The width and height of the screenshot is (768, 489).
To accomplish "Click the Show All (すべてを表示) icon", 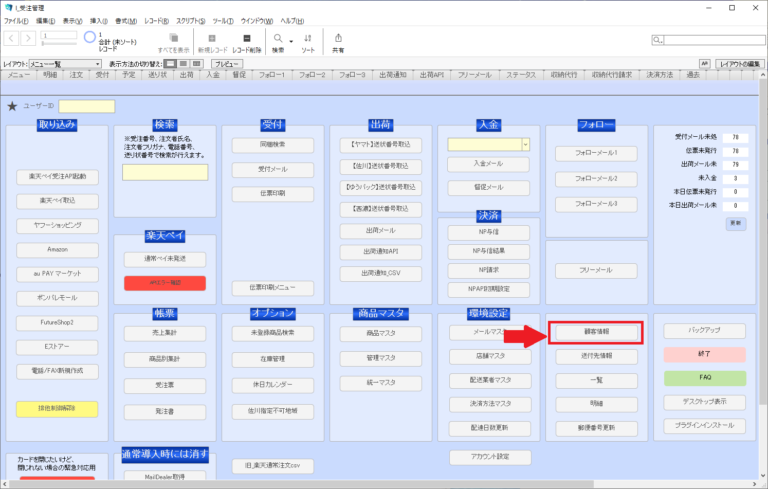I will pos(173,37).
